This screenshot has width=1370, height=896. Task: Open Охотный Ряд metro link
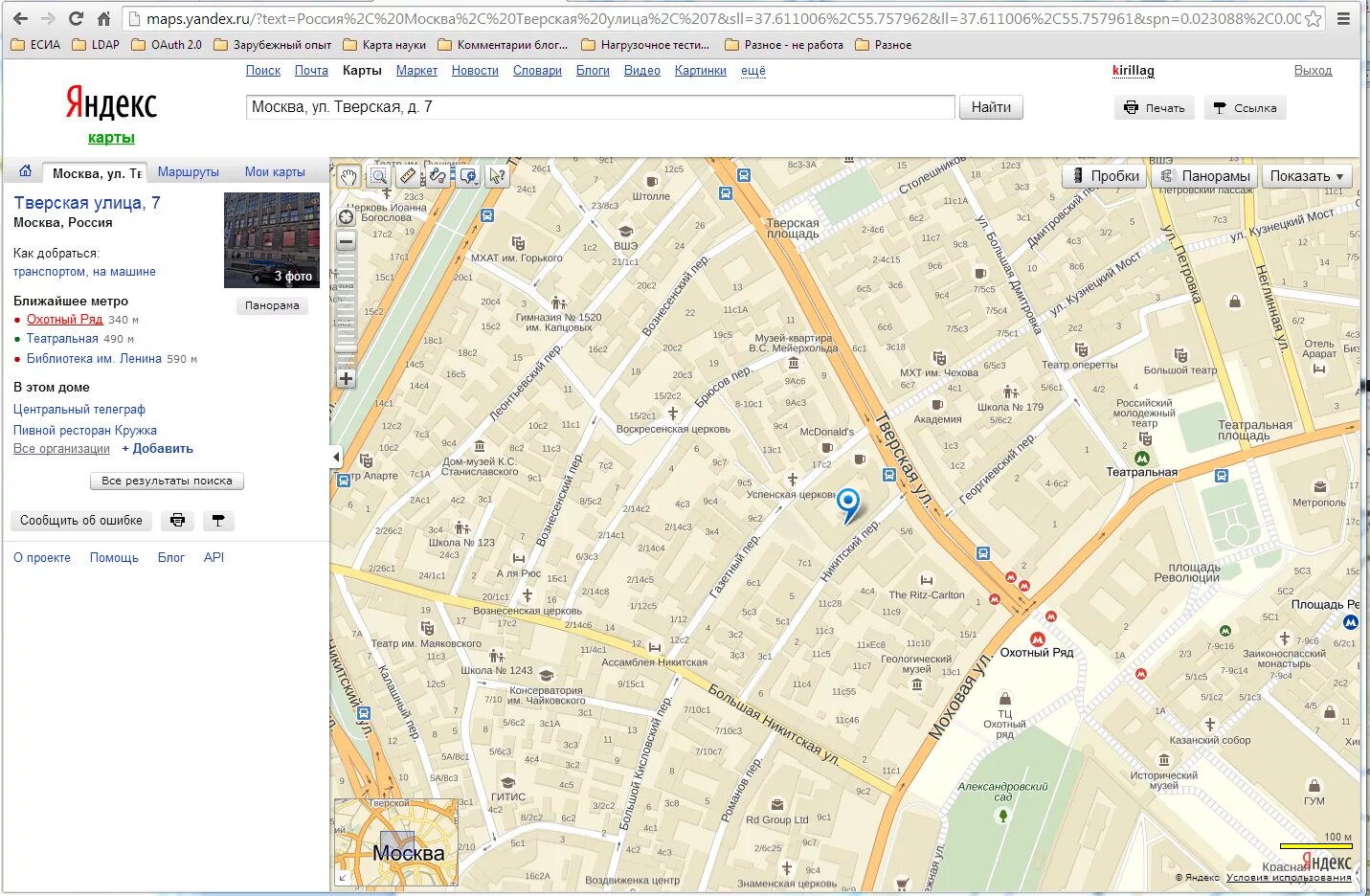pos(64,320)
